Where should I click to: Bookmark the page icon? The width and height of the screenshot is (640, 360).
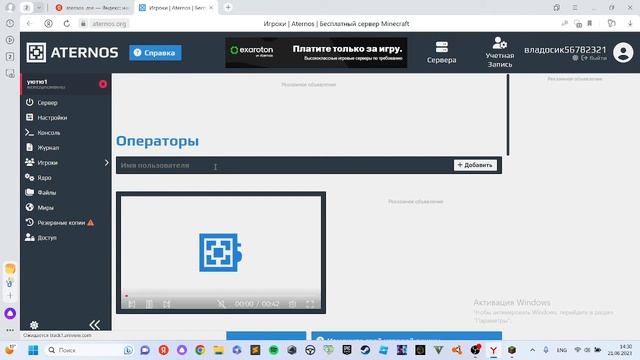coord(590,24)
